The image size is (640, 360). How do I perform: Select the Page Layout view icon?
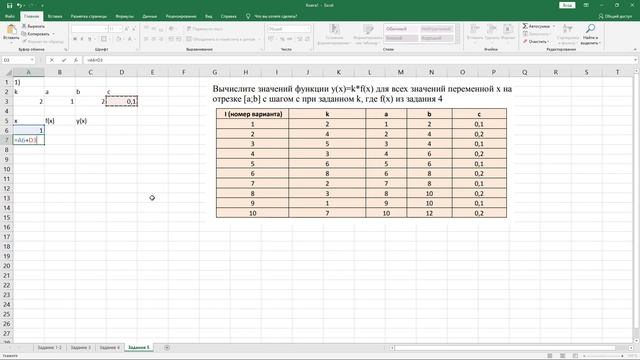point(562,356)
